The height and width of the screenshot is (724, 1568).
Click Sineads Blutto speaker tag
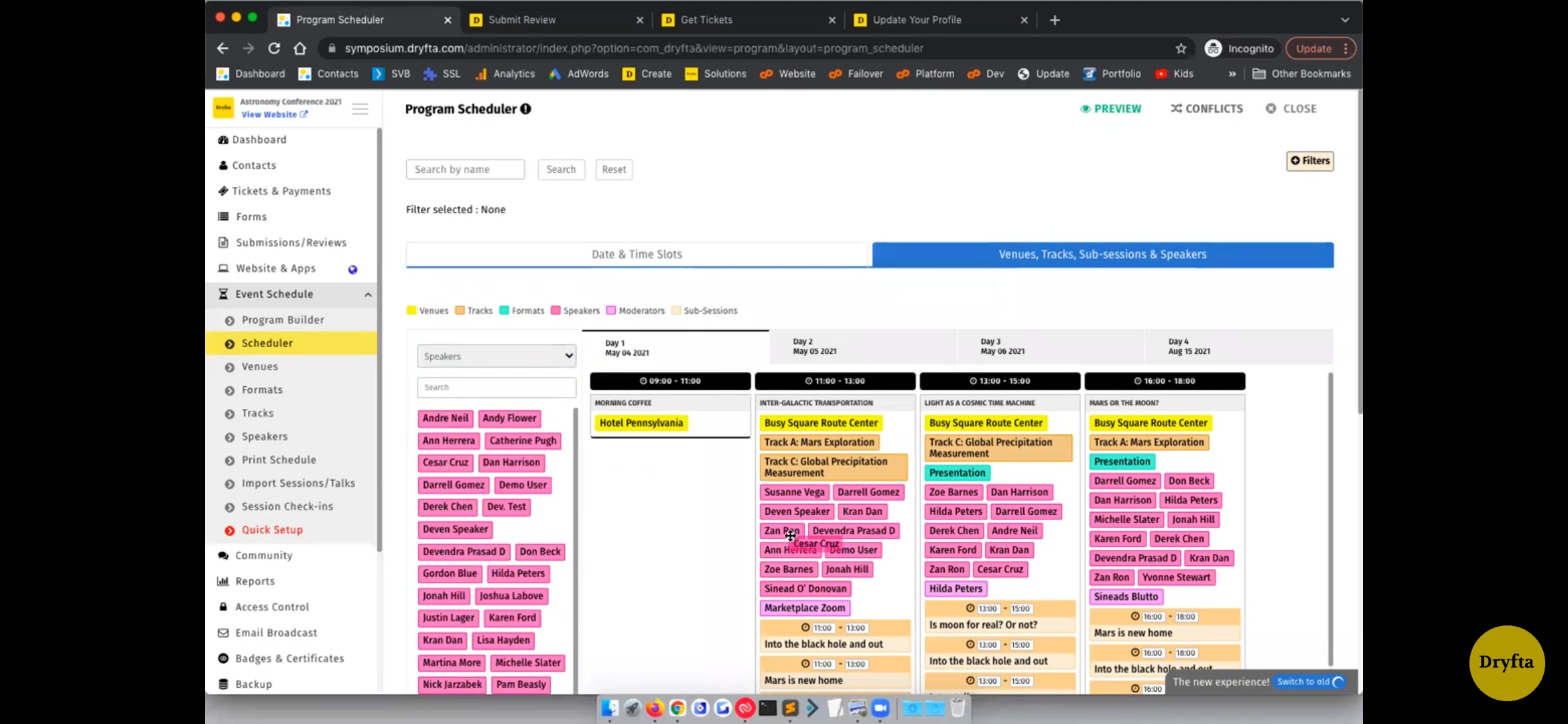[x=1126, y=597]
